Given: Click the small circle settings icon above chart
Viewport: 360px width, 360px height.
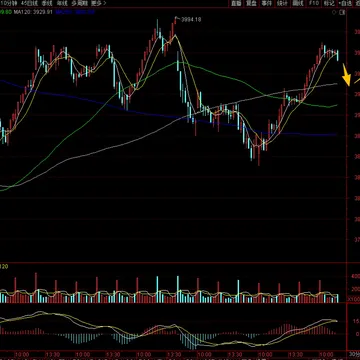Looking at the screenshot, I should [x=335, y=12].
